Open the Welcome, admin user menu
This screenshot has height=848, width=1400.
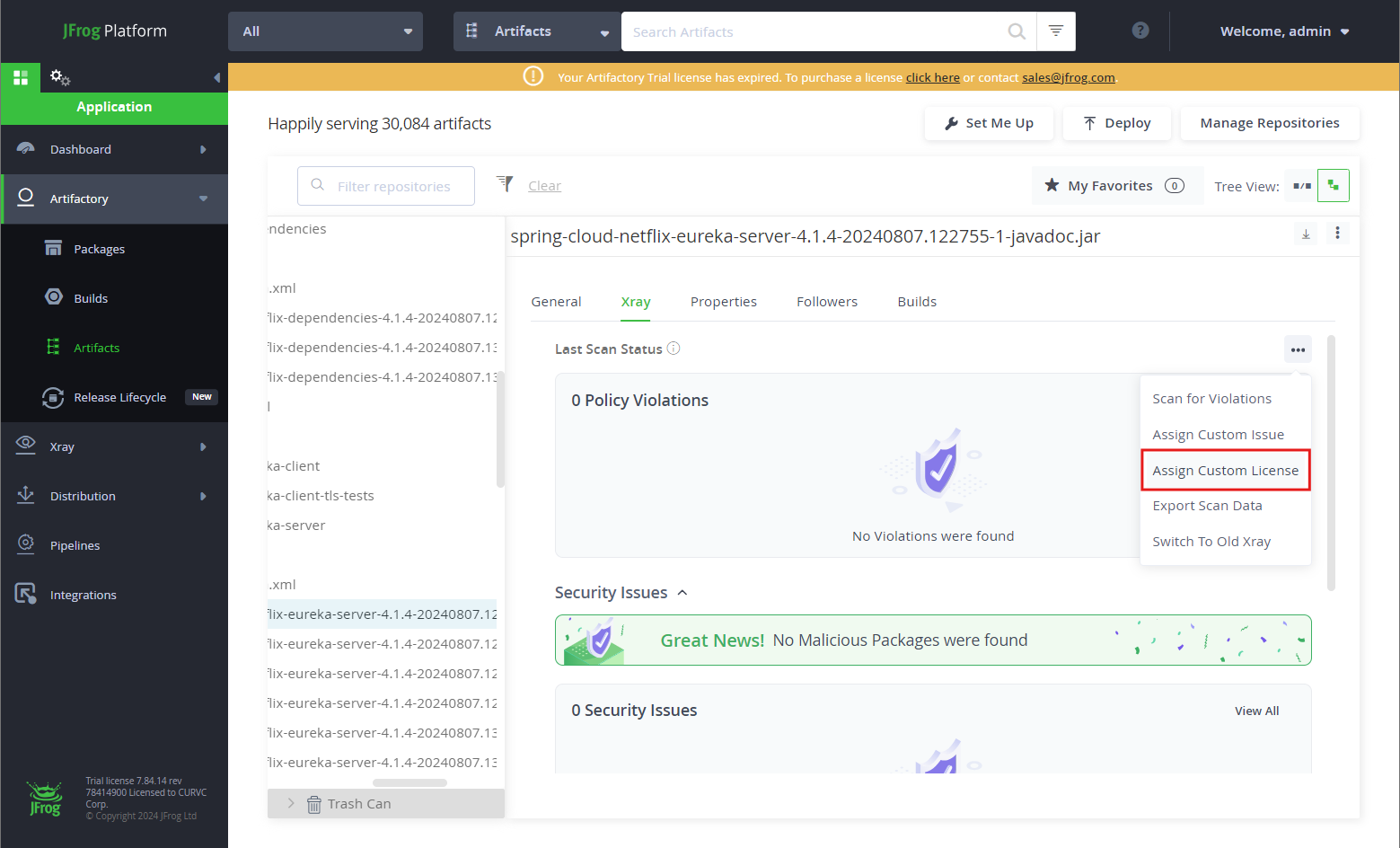point(1284,31)
